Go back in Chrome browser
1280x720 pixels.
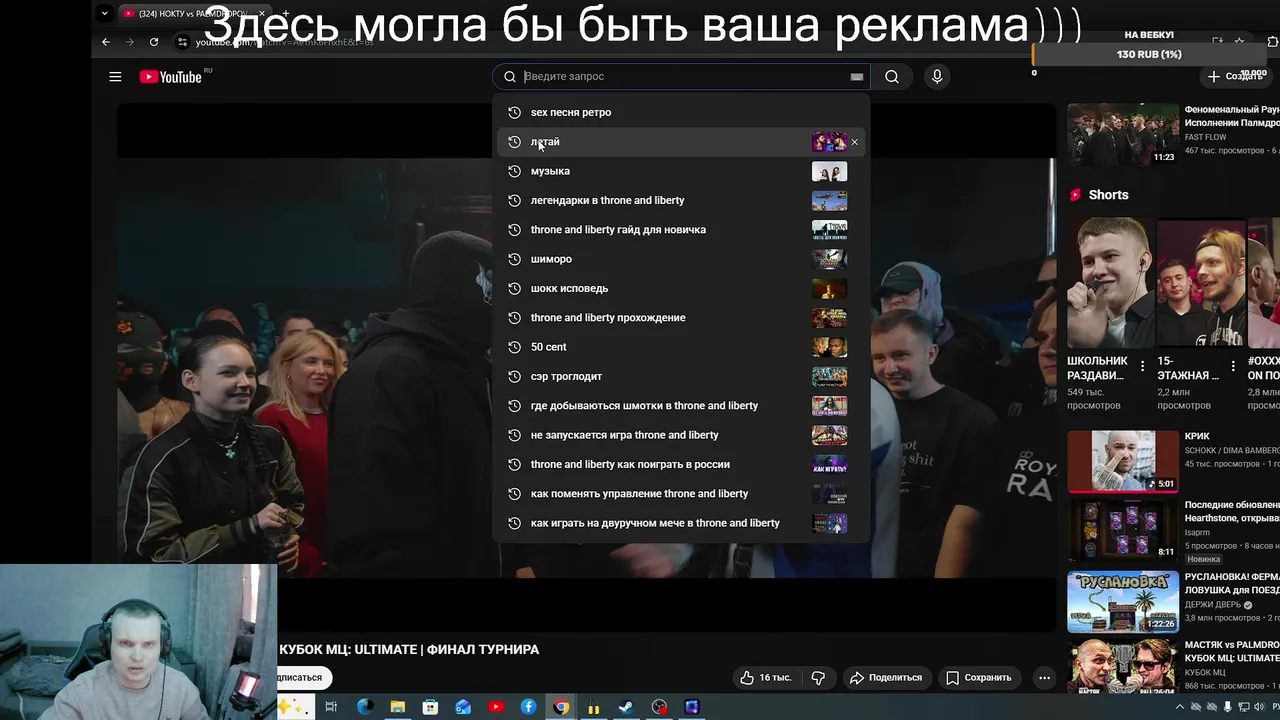click(x=106, y=42)
